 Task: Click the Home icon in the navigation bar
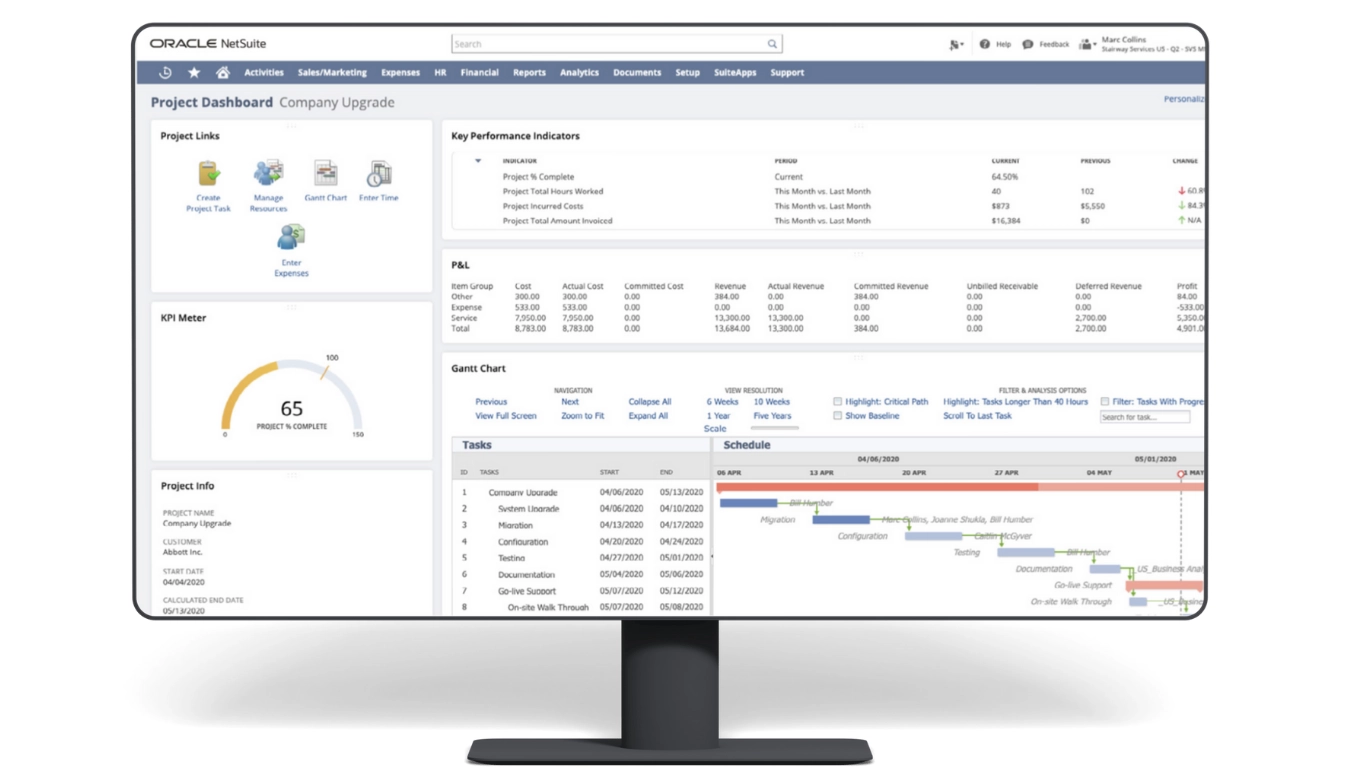pos(223,73)
